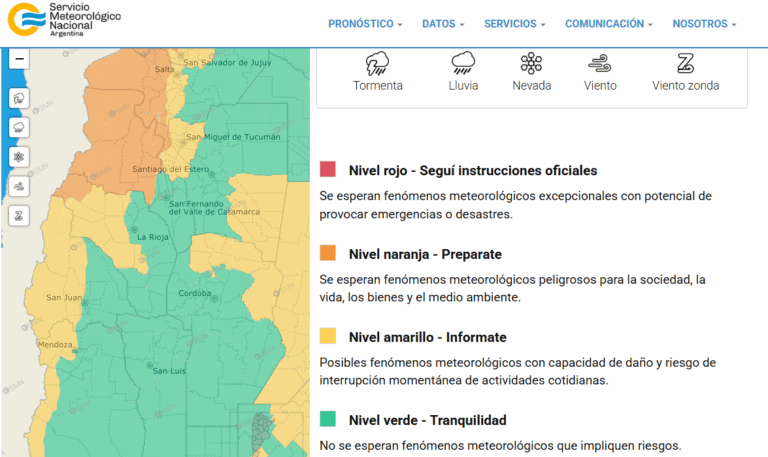Click the Nevada text label

[x=531, y=86]
